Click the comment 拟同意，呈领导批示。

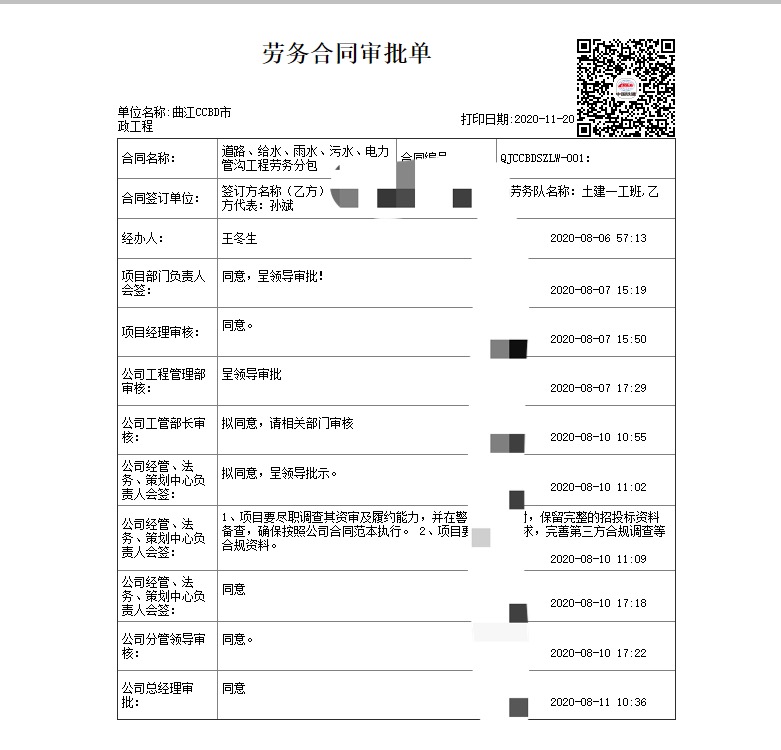[279, 473]
